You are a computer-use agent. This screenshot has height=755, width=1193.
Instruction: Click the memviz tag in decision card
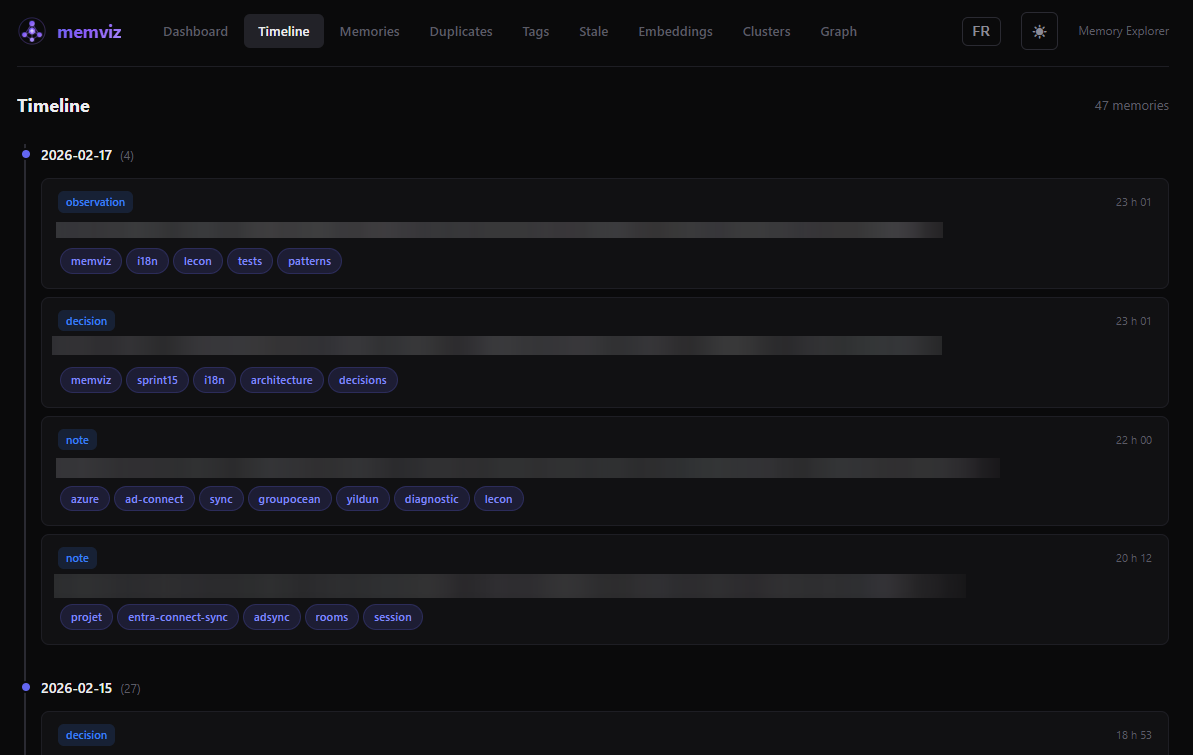point(91,381)
